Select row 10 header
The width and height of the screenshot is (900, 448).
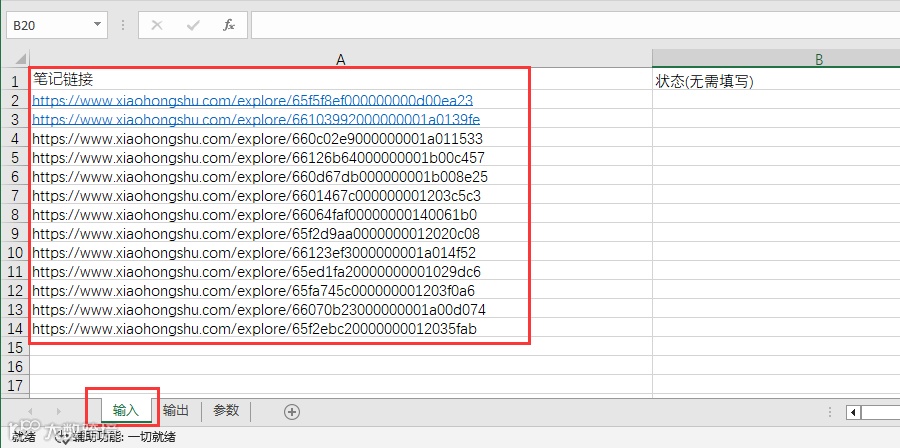click(x=15, y=252)
